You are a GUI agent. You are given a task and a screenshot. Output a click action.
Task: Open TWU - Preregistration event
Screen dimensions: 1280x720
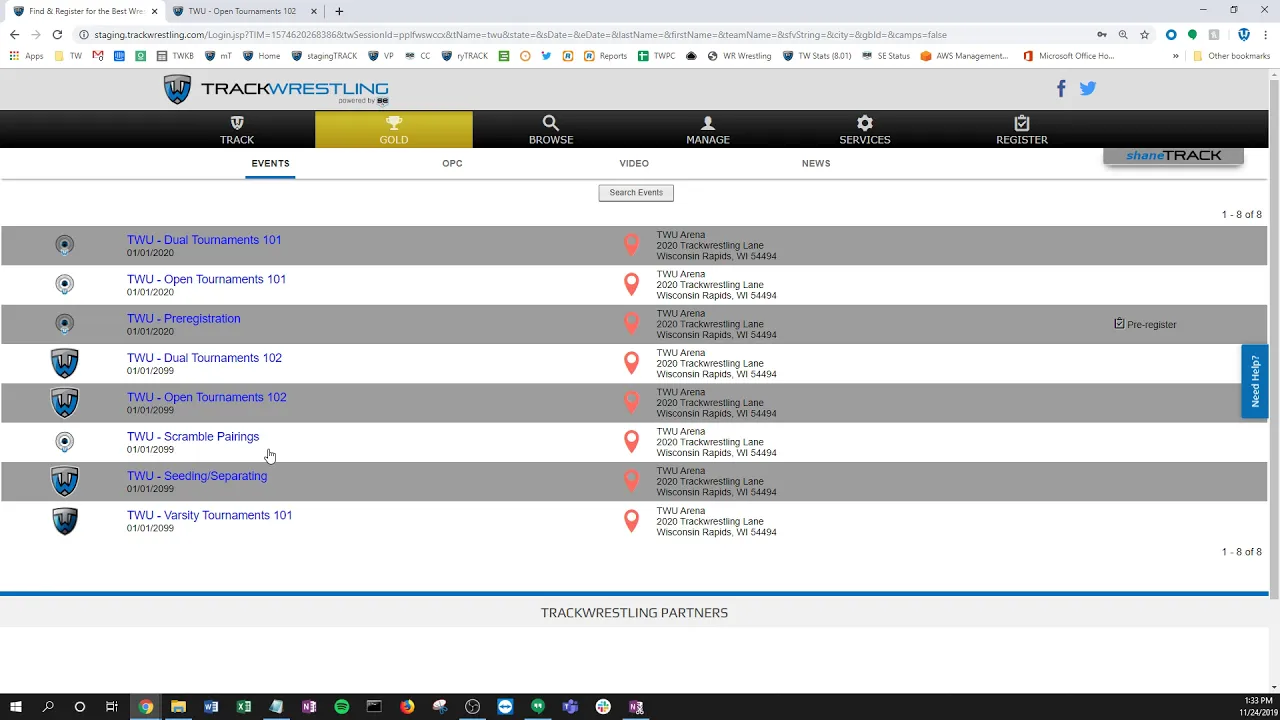183,318
